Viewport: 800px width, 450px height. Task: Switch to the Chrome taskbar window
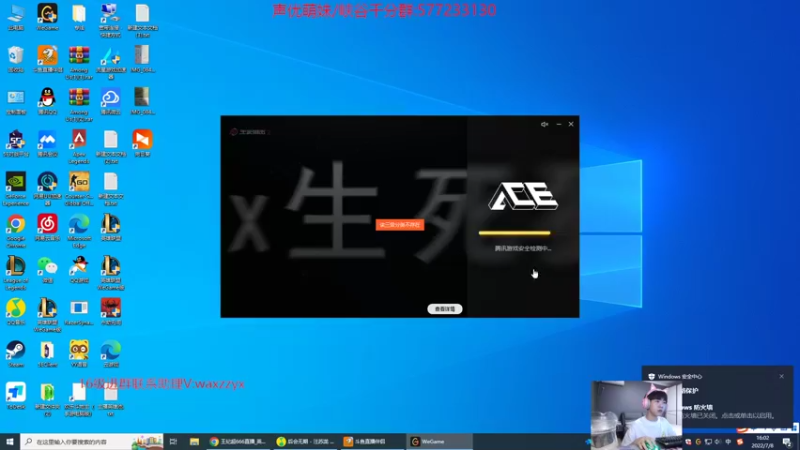pyautogui.click(x=238, y=441)
